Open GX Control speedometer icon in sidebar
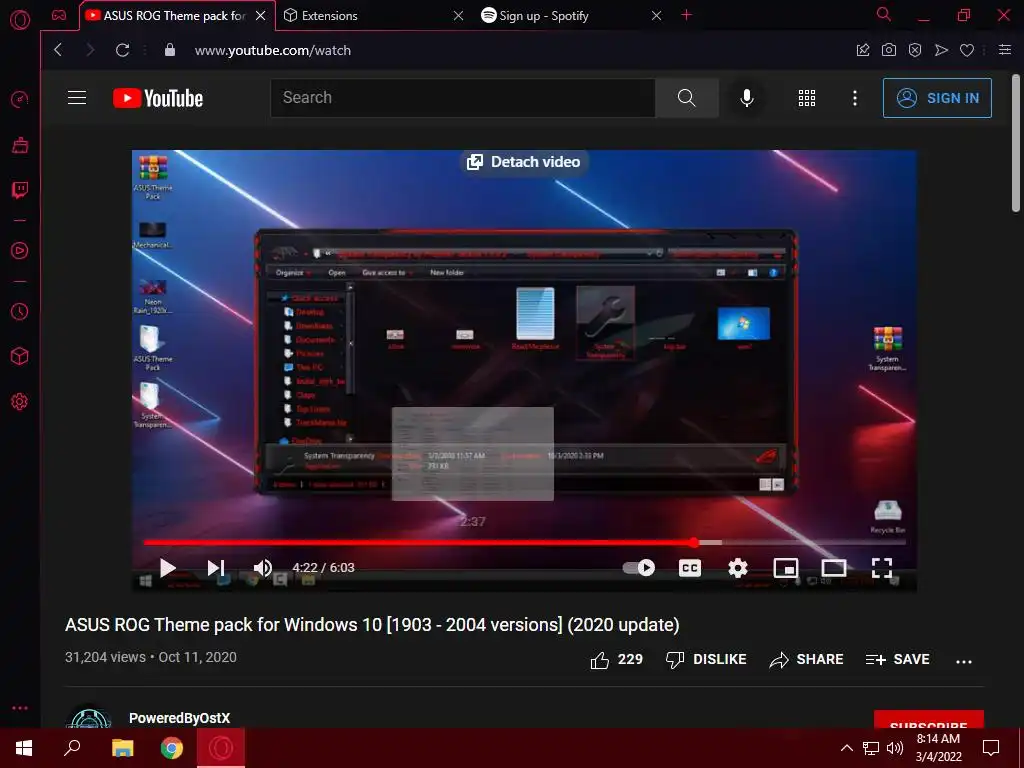 coord(20,99)
